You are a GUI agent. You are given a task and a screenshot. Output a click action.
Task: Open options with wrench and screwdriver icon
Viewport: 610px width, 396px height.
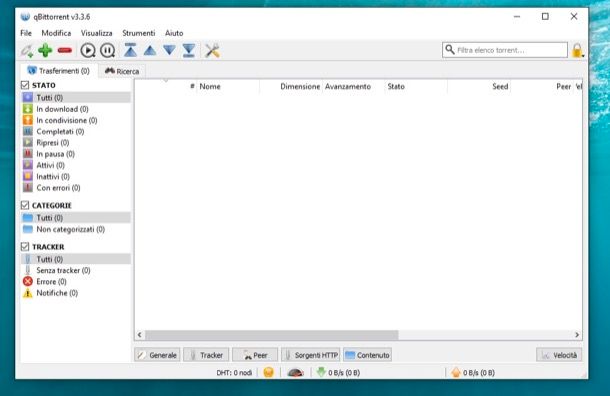click(x=212, y=51)
